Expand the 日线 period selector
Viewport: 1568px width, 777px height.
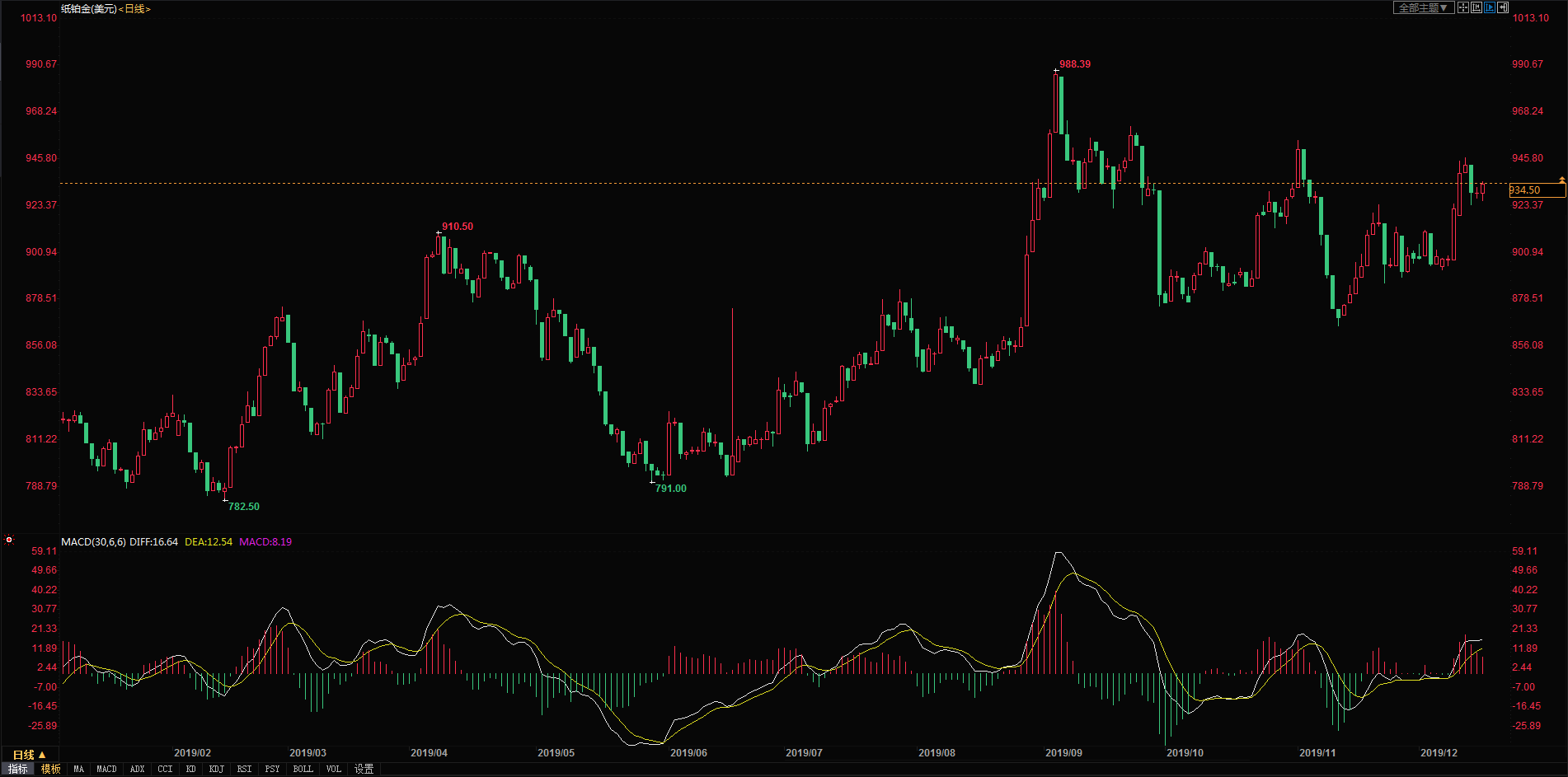pyautogui.click(x=29, y=755)
